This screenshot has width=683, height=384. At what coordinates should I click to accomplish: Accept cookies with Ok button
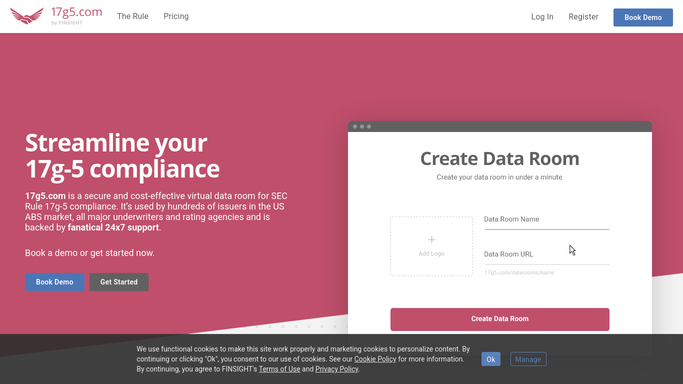(x=490, y=359)
